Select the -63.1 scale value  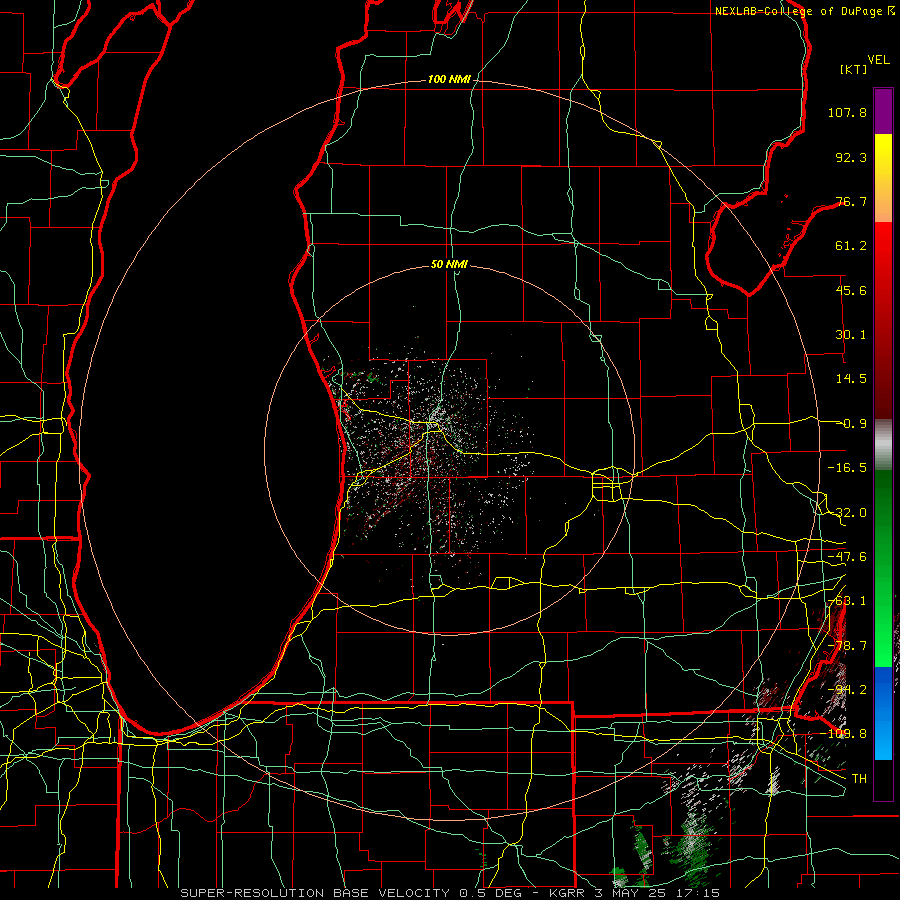[847, 601]
